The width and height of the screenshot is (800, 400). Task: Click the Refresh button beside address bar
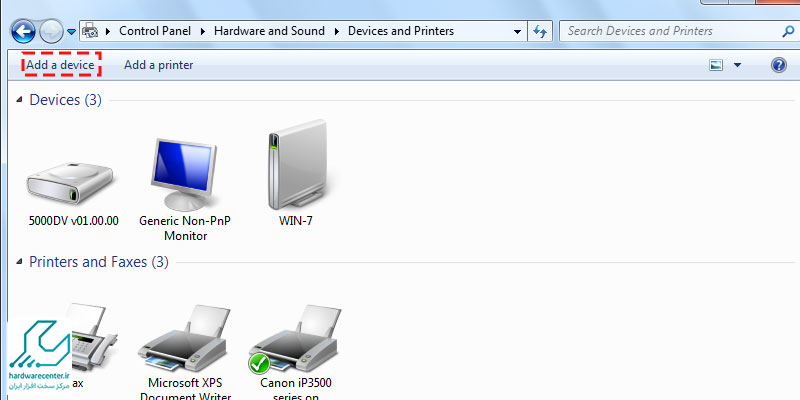(540, 31)
